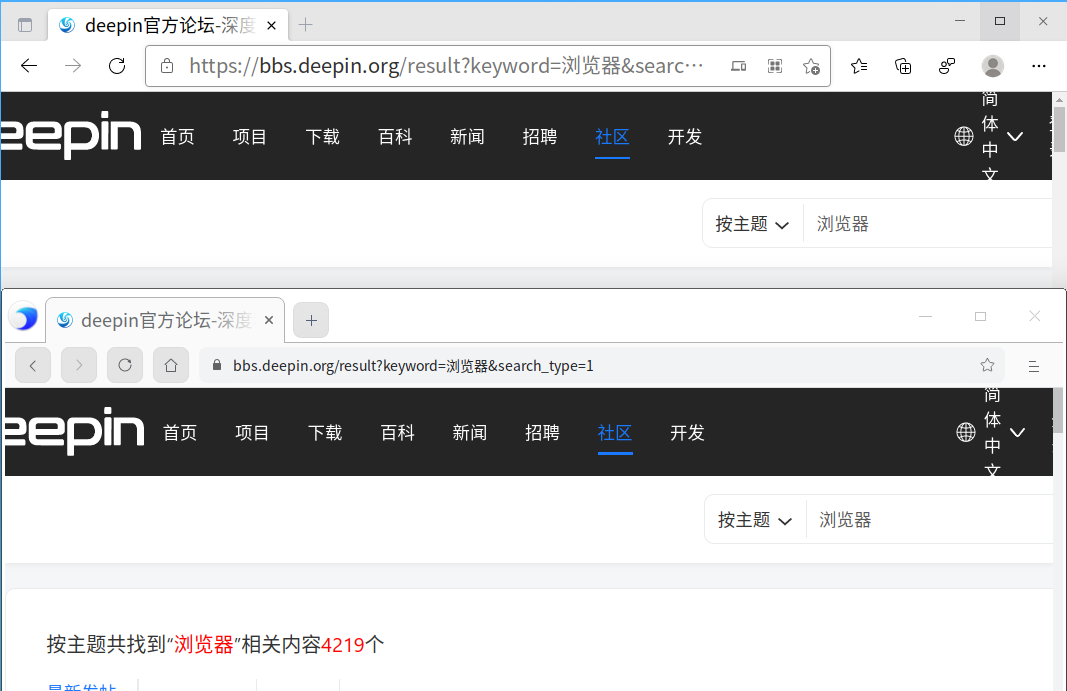
Task: Click 百科 in deepin browser navigation
Action: (x=398, y=433)
